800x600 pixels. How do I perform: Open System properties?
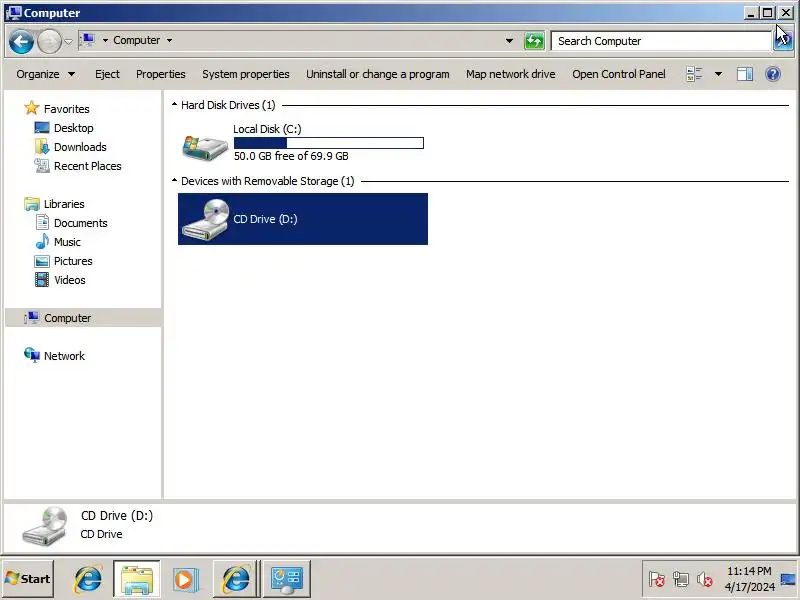coord(245,74)
